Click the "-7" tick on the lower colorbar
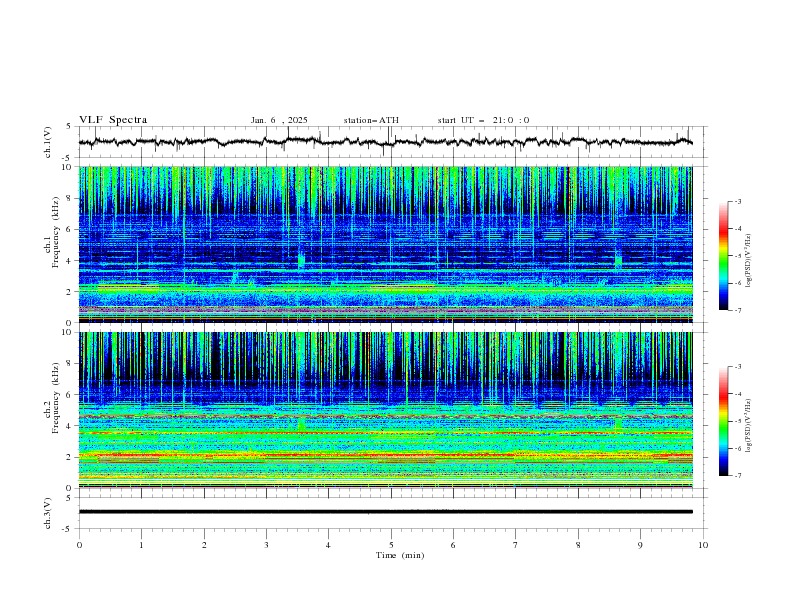This screenshot has height=612, width=792. coord(737,476)
